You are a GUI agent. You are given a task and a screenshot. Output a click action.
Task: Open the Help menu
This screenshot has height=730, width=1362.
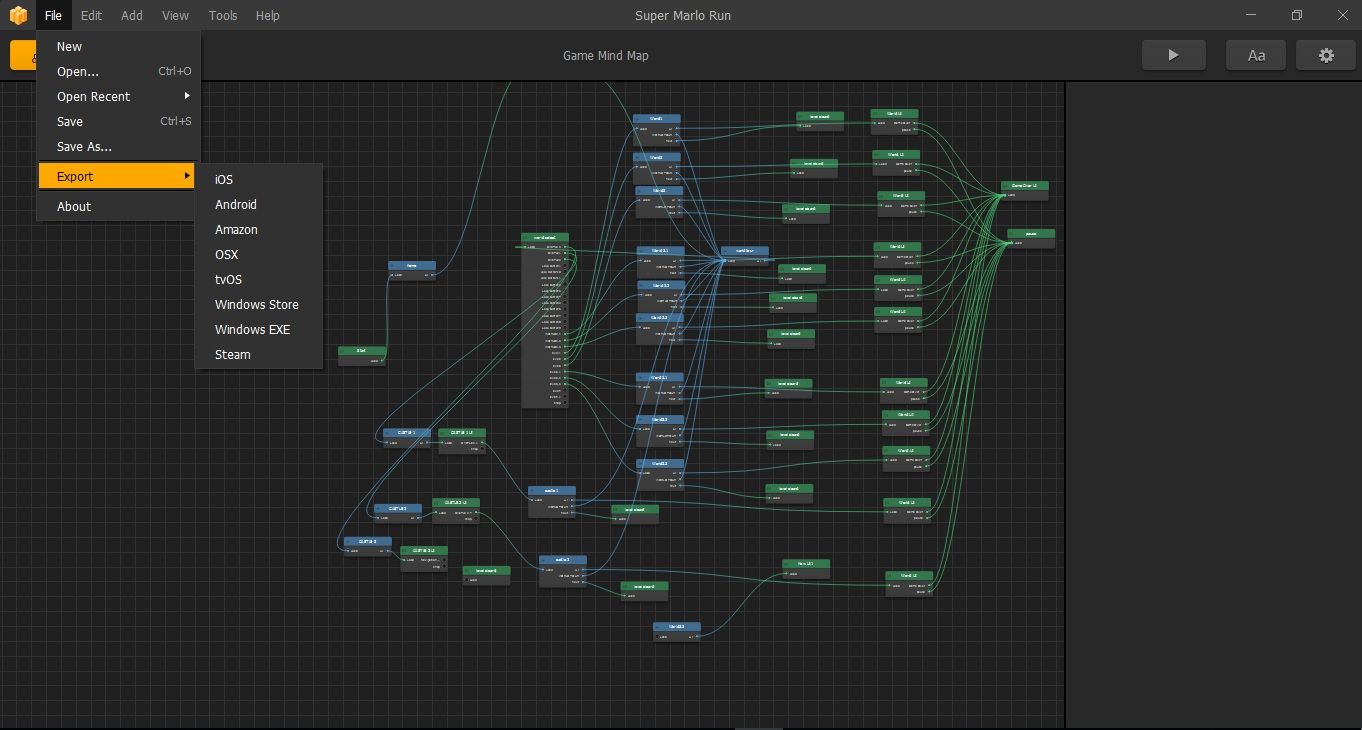coord(267,15)
